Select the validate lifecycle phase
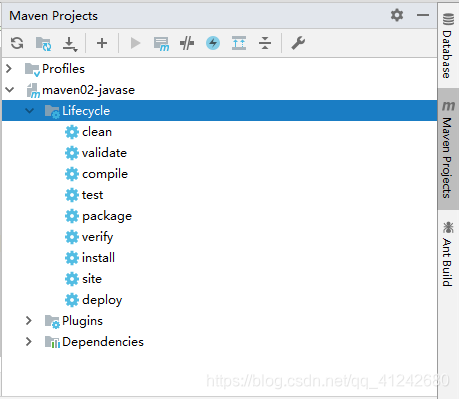Image resolution: width=459 pixels, height=399 pixels. pyautogui.click(x=104, y=153)
